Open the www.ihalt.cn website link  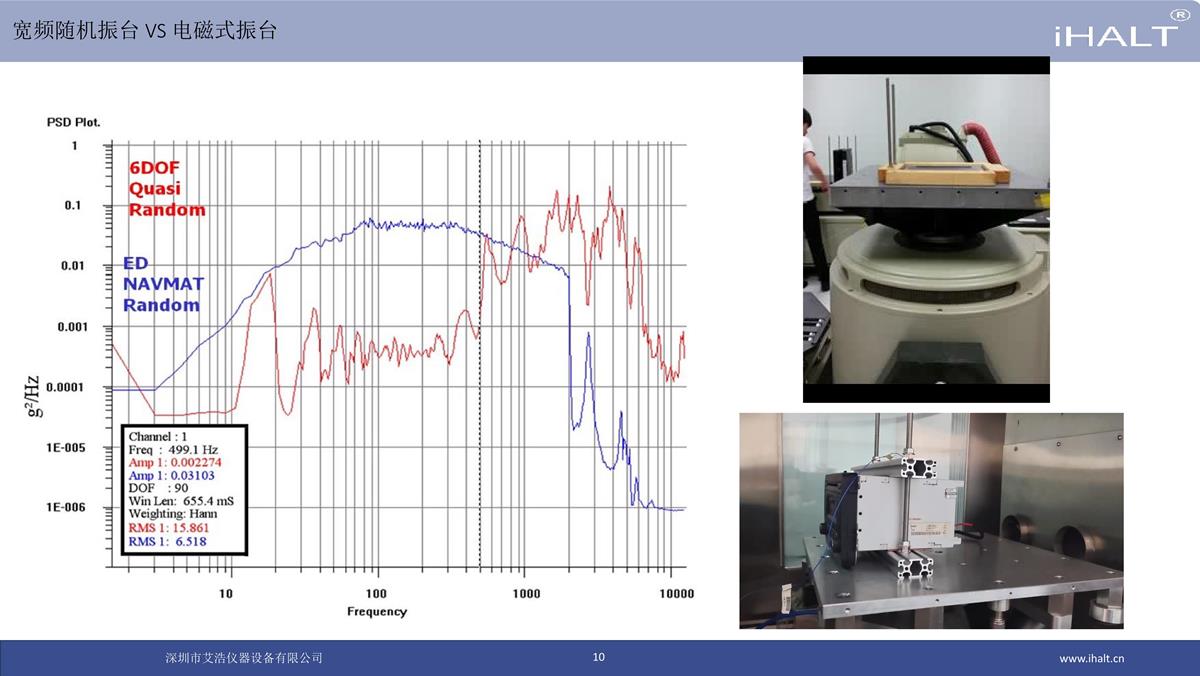click(1092, 658)
